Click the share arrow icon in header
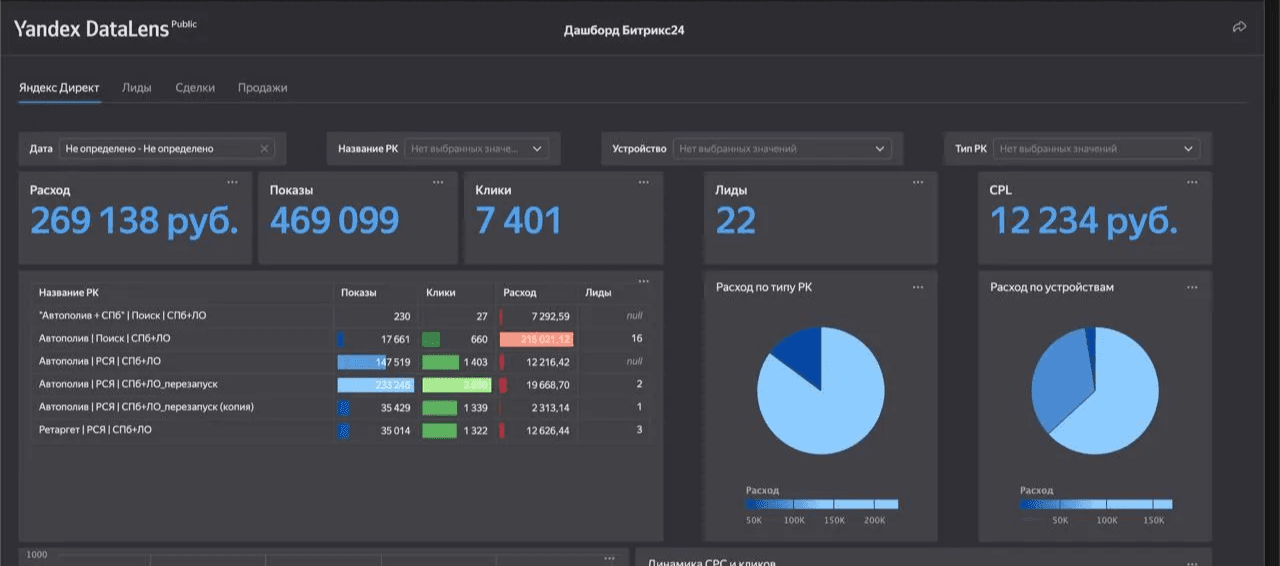The height and width of the screenshot is (566, 1280). coord(1240,27)
